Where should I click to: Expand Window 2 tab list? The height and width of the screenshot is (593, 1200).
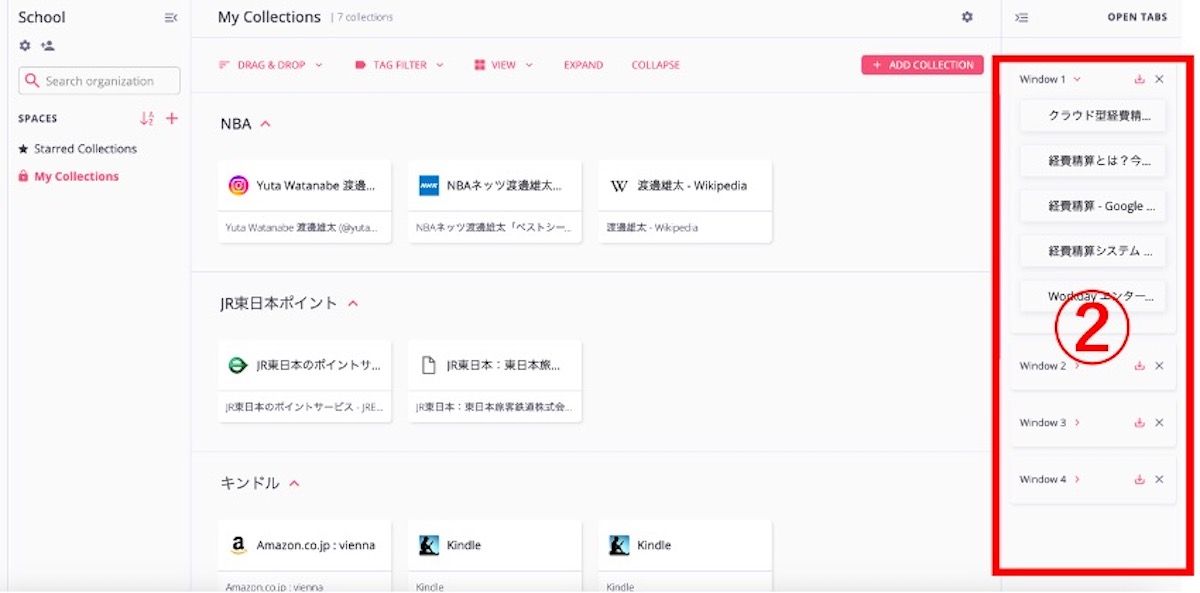tap(1077, 366)
